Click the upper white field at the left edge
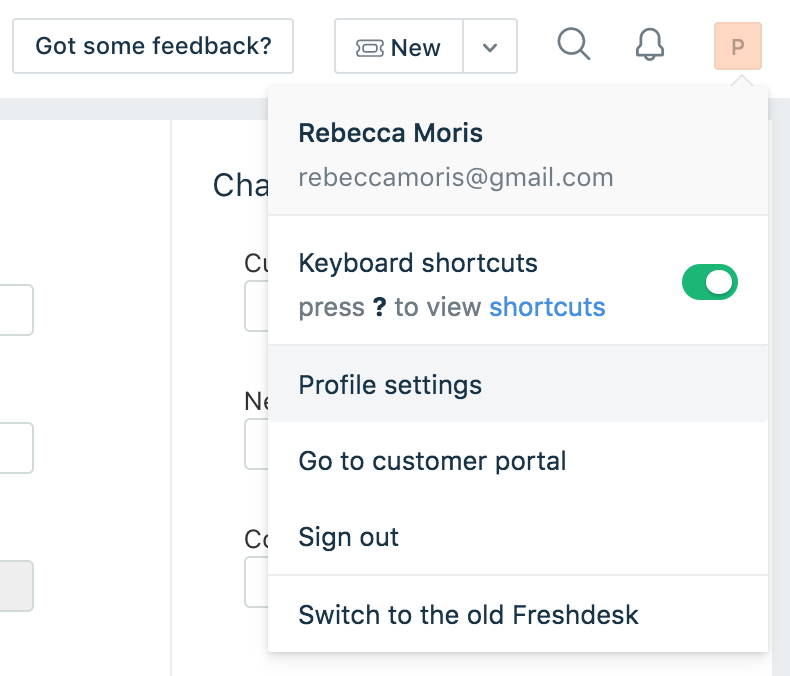 pyautogui.click(x=16, y=310)
